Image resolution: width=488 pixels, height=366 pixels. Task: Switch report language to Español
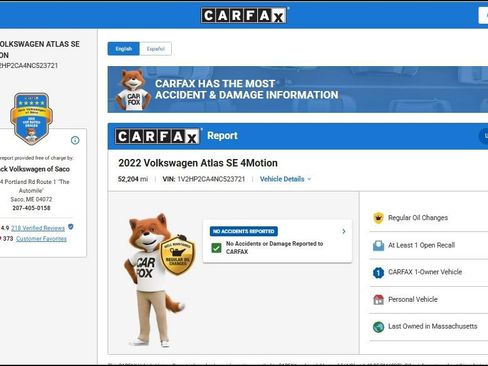(x=155, y=49)
